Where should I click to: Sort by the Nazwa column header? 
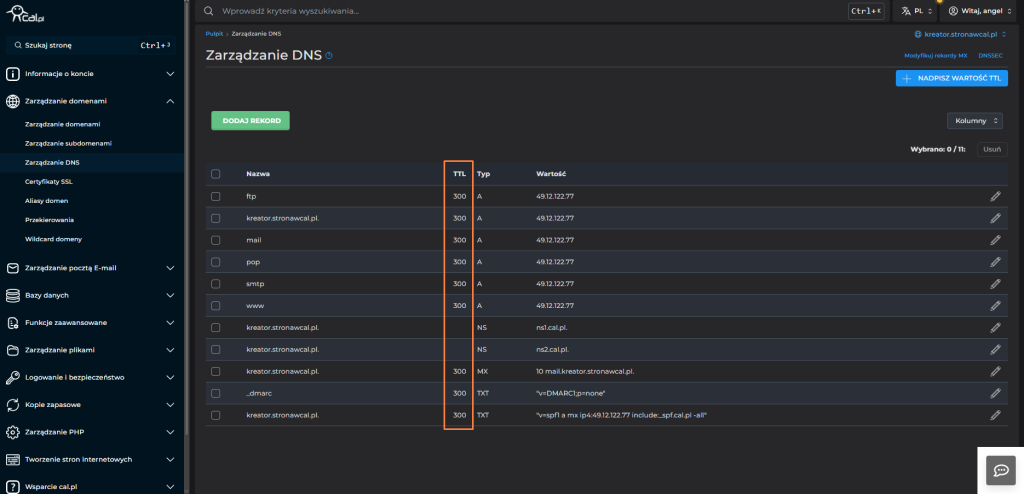258,174
